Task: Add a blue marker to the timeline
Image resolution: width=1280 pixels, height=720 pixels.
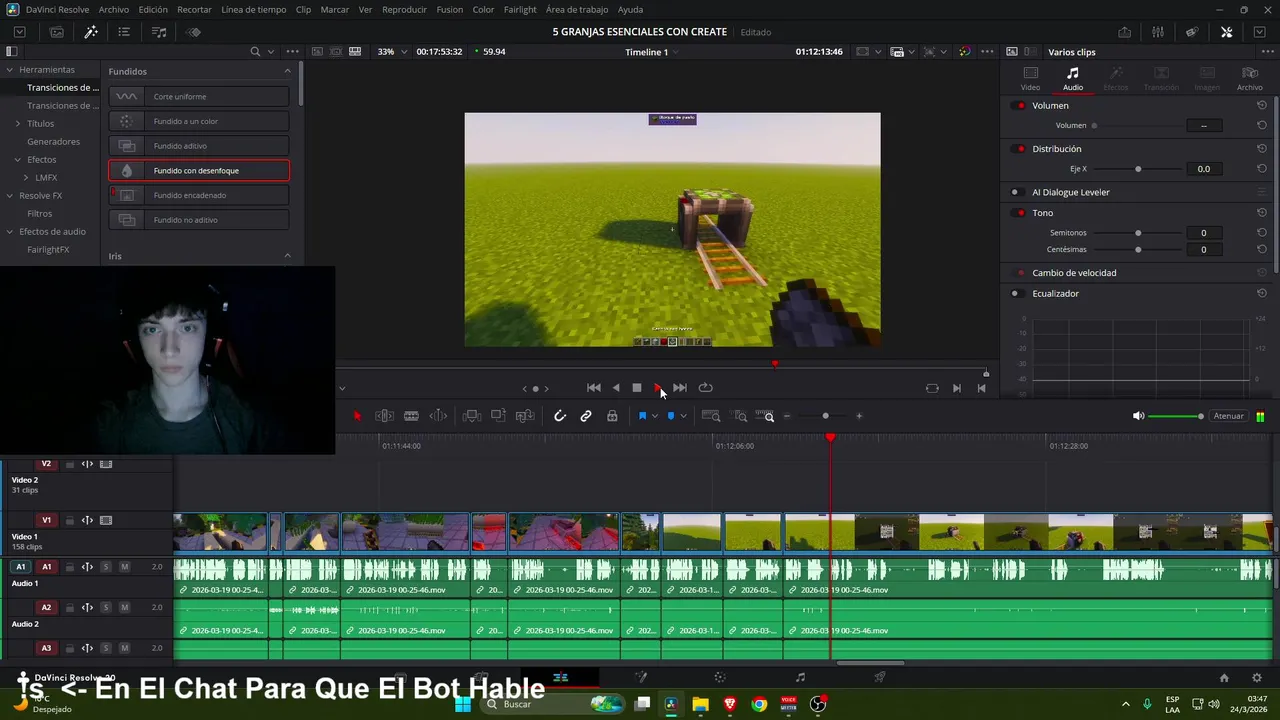Action: [x=670, y=416]
